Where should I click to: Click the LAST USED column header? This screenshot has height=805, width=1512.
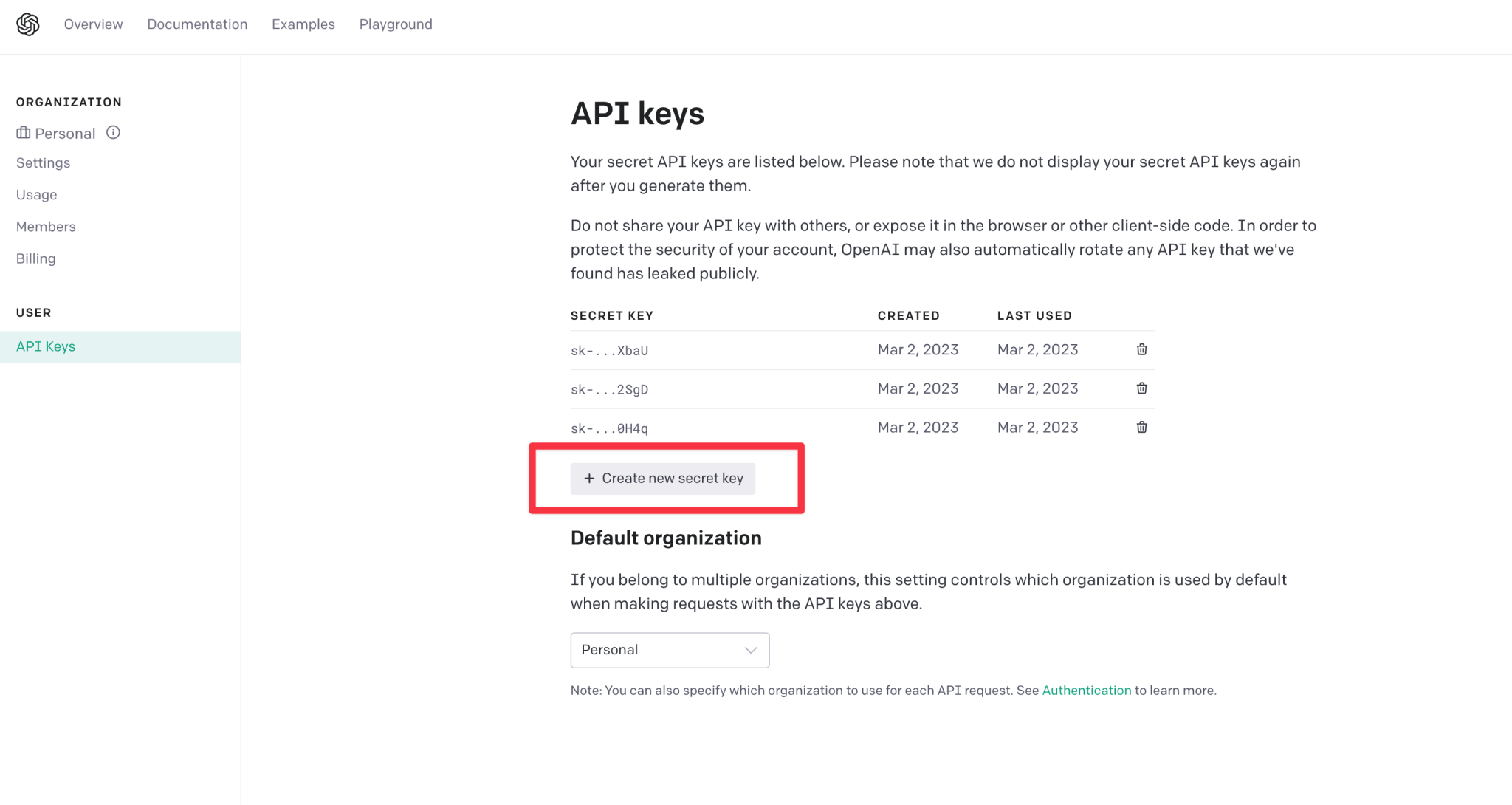[x=1034, y=316]
